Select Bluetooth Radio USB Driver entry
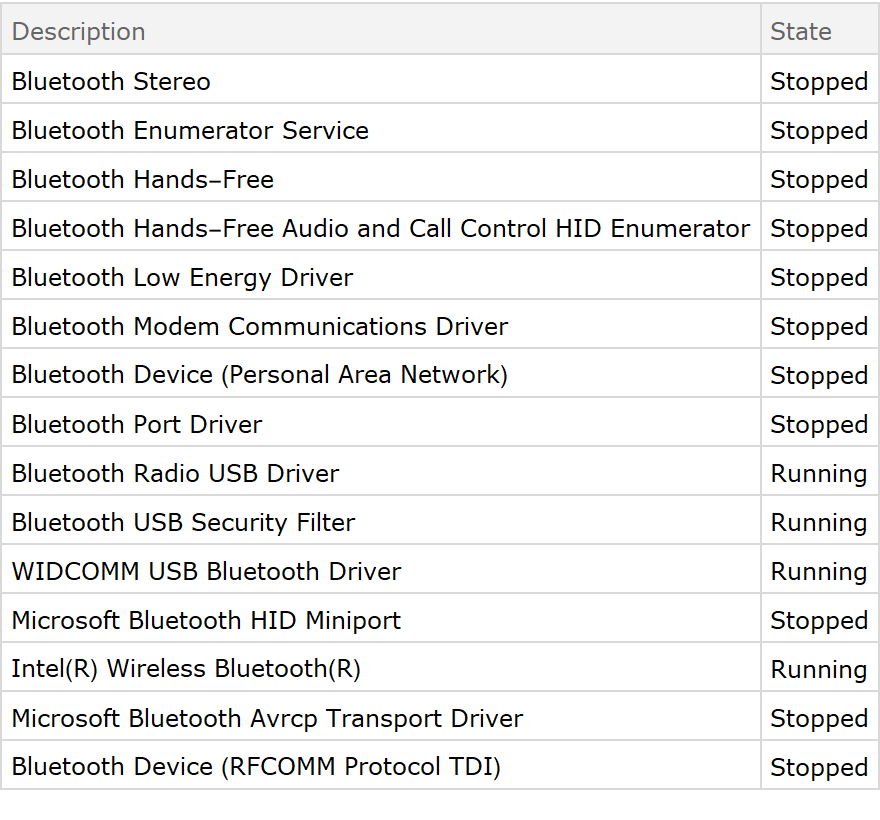 (175, 473)
